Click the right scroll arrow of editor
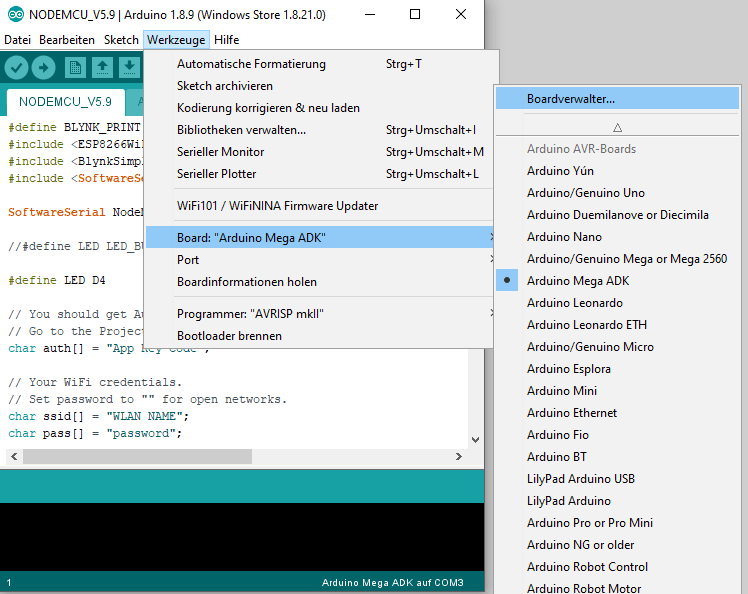748x594 pixels. pos(458,457)
